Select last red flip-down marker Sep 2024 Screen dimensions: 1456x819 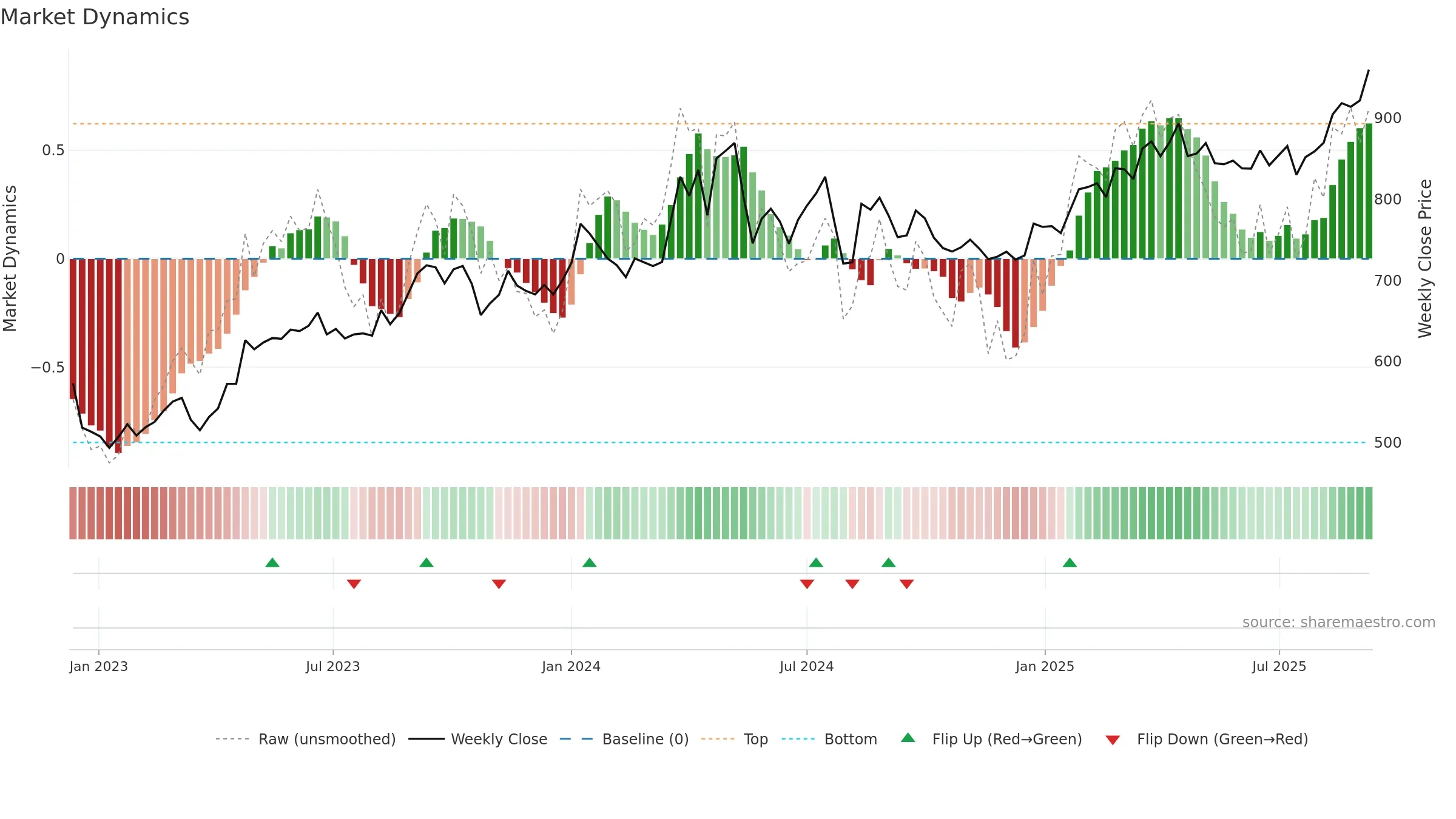coord(907,584)
